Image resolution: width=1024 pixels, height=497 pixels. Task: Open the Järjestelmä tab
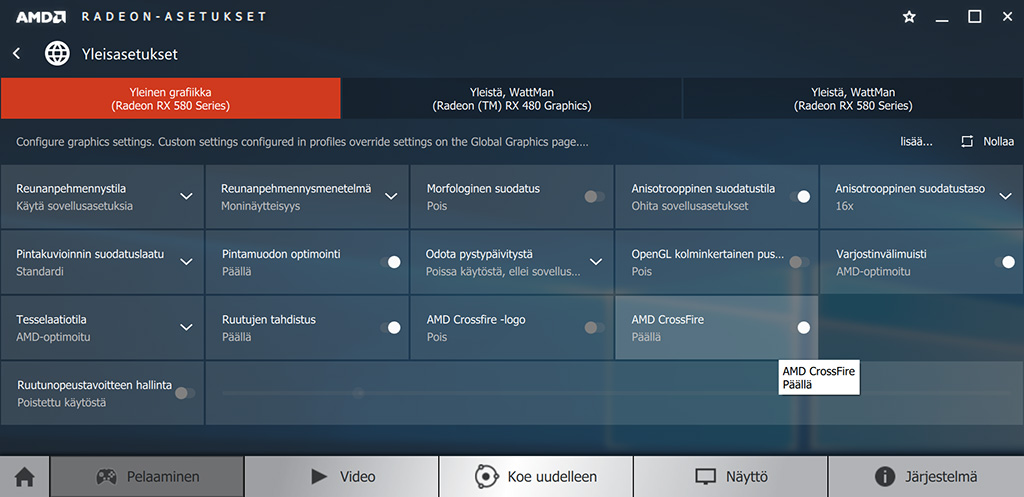925,477
